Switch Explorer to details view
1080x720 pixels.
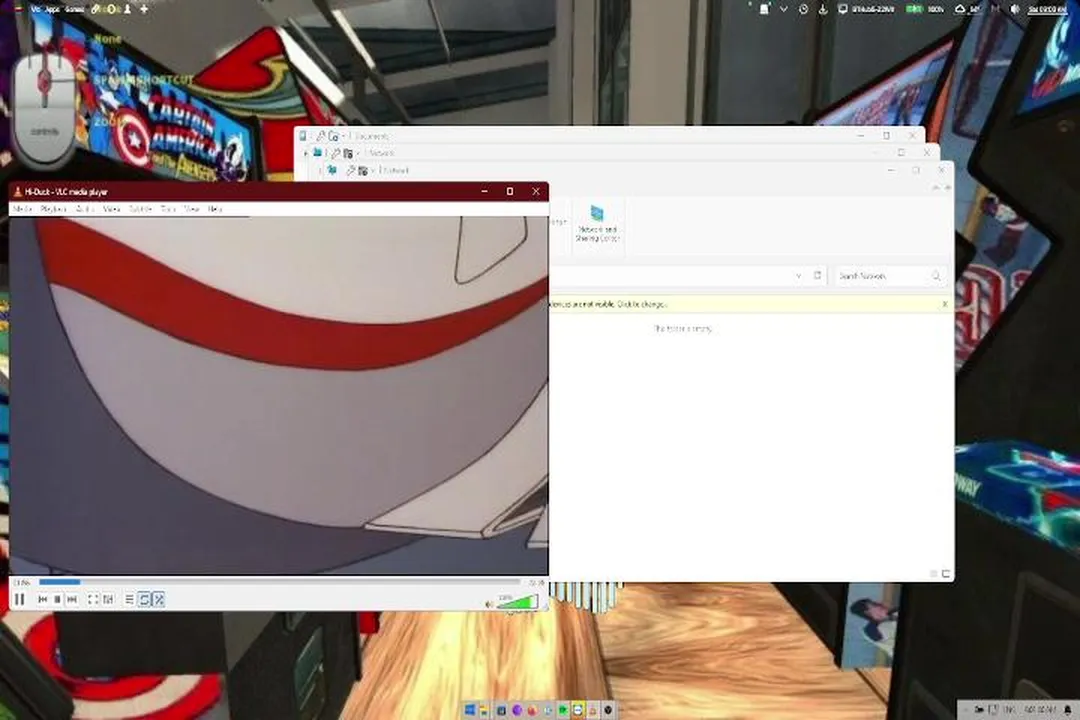[934, 573]
